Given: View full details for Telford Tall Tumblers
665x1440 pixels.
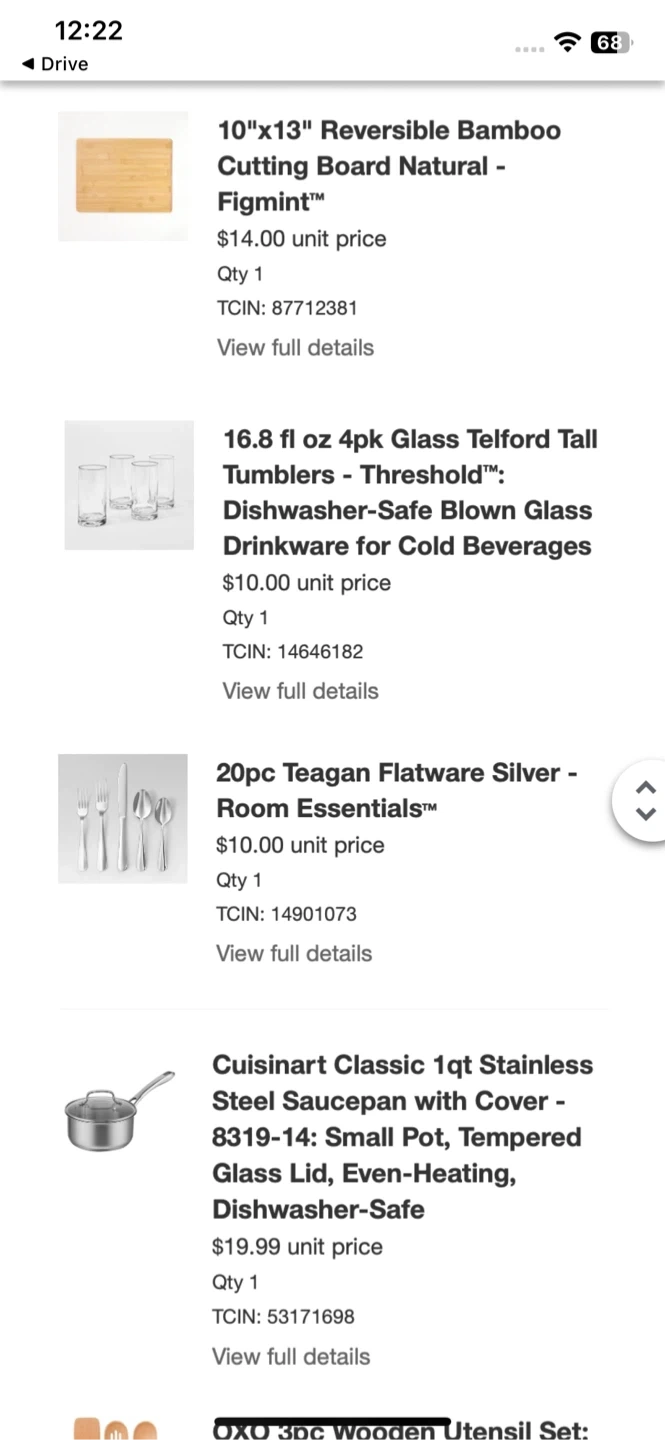Looking at the screenshot, I should tap(300, 691).
